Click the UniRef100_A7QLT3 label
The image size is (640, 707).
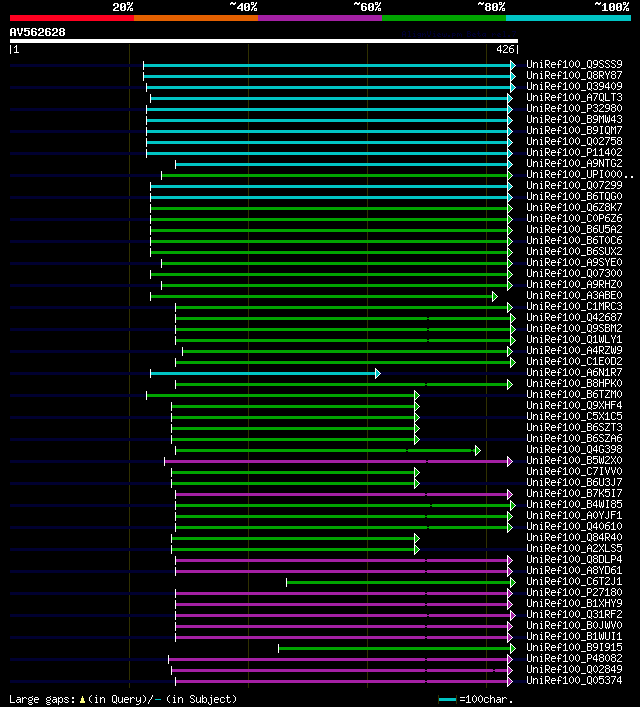click(574, 97)
